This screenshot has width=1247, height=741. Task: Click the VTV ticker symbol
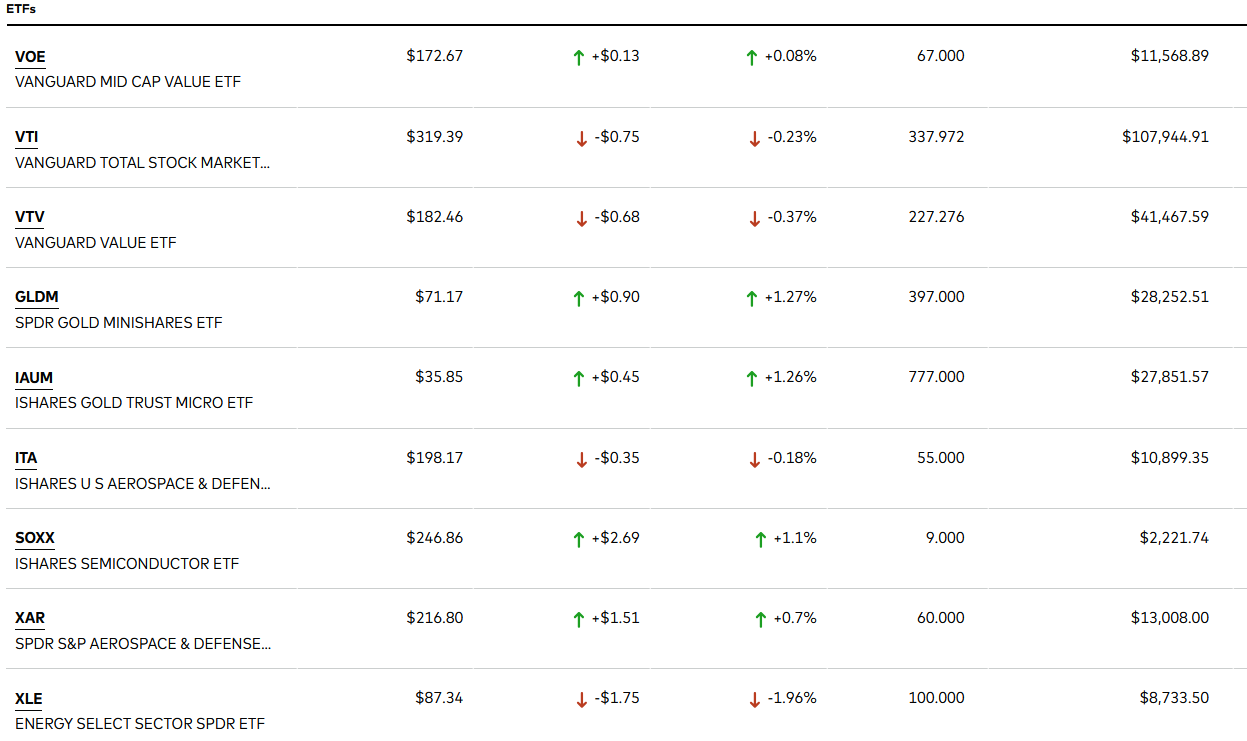pos(30,217)
